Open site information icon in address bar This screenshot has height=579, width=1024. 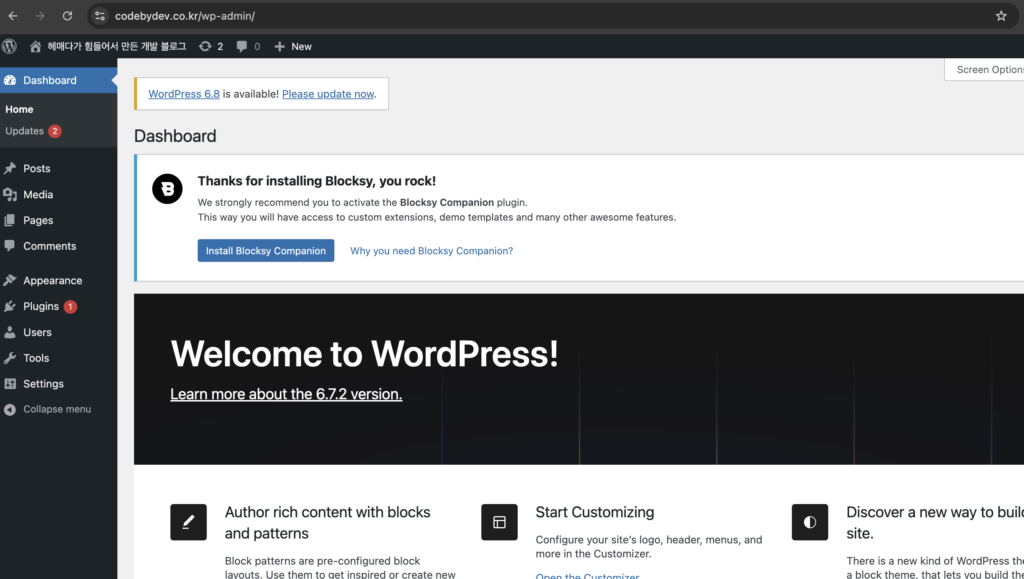[100, 16]
